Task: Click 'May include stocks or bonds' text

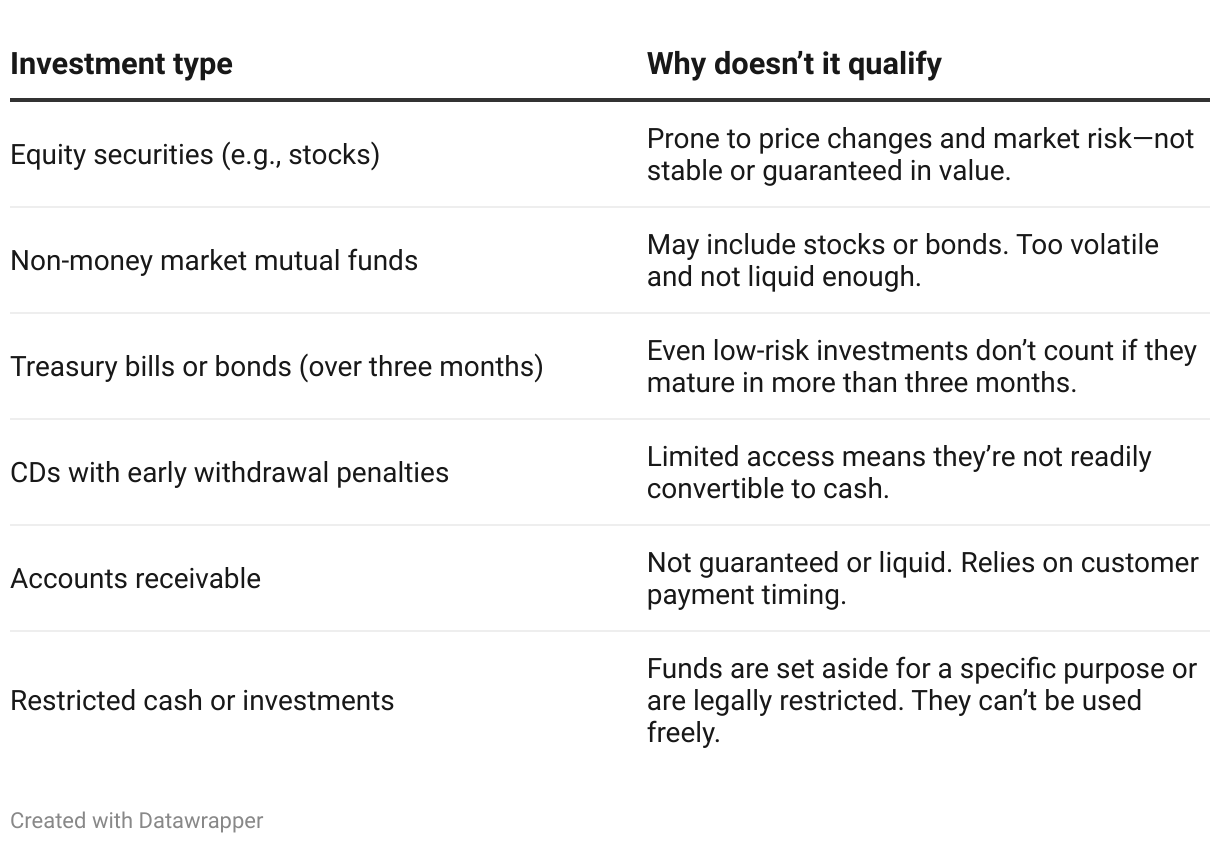Action: tap(902, 245)
